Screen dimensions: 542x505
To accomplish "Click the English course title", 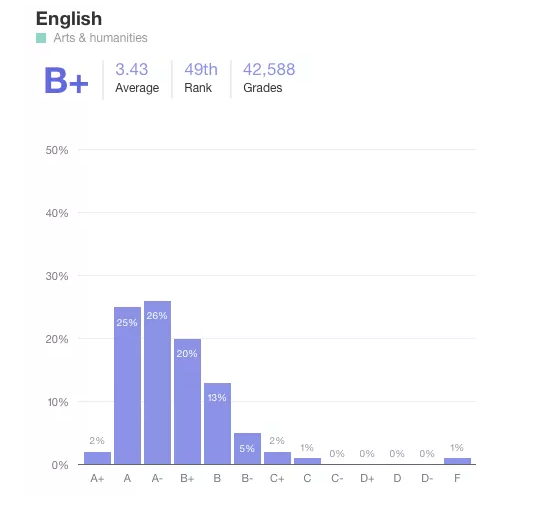I will pyautogui.click(x=69, y=19).
